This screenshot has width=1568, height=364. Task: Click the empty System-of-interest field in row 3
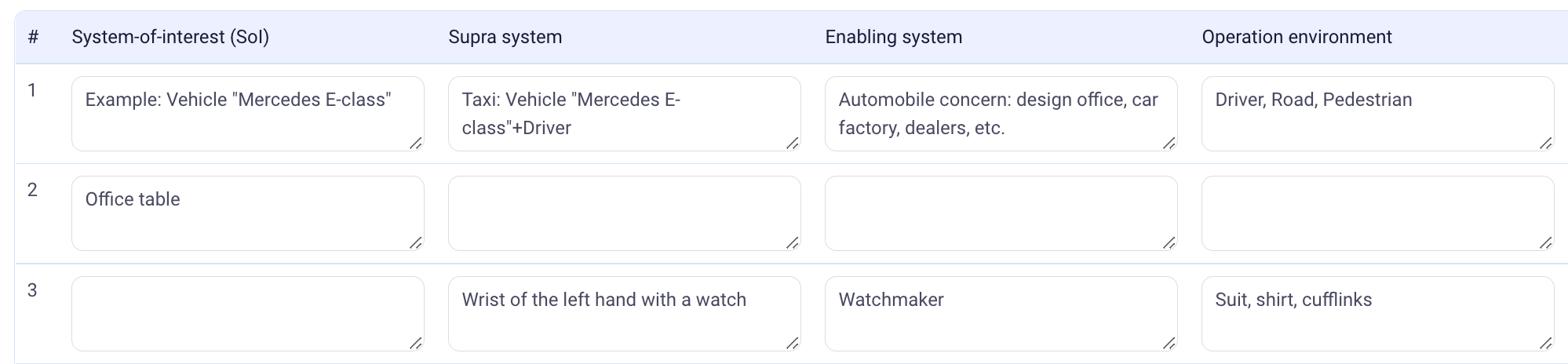click(247, 313)
